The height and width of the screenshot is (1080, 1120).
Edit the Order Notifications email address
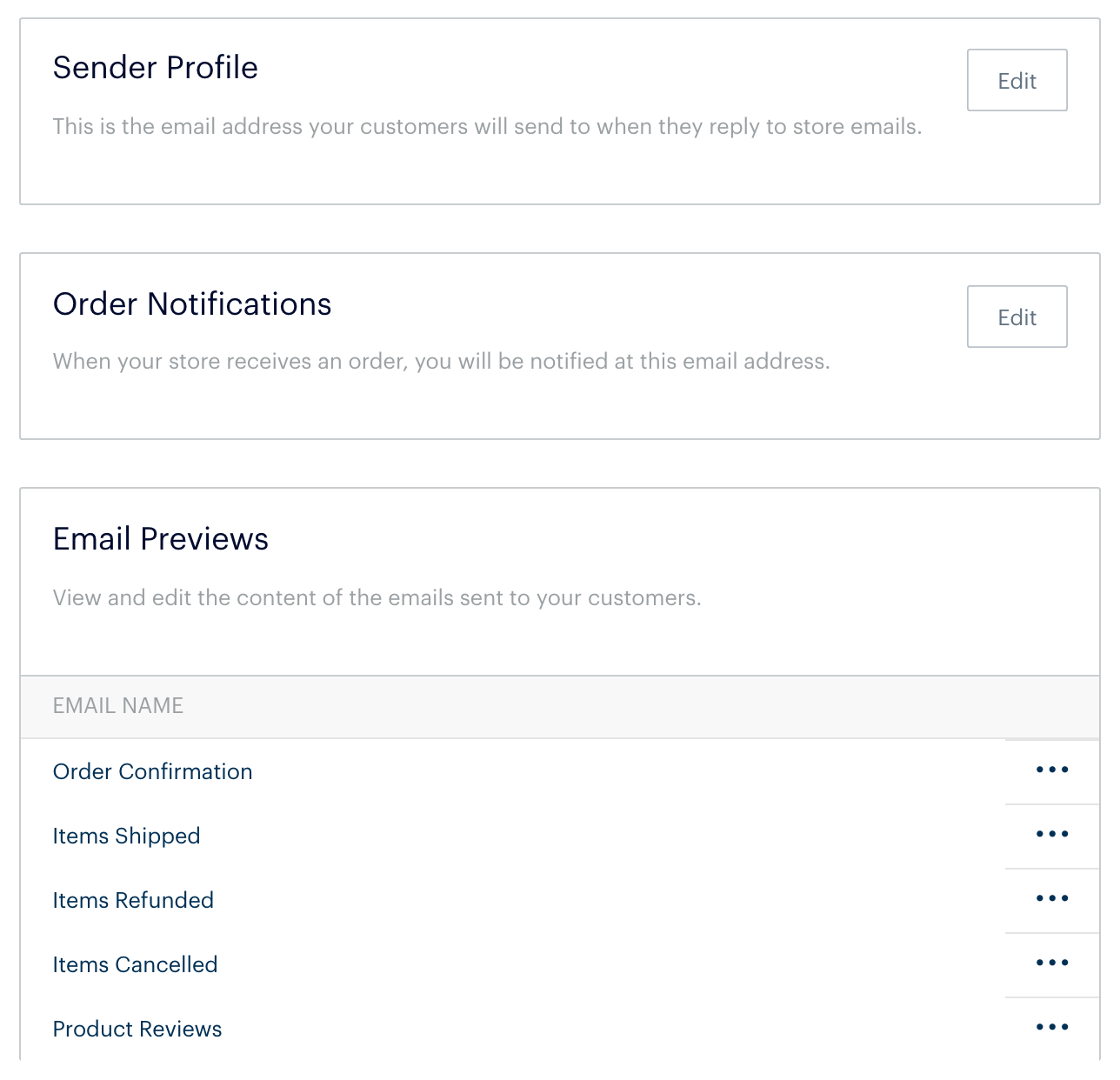pyautogui.click(x=1017, y=317)
